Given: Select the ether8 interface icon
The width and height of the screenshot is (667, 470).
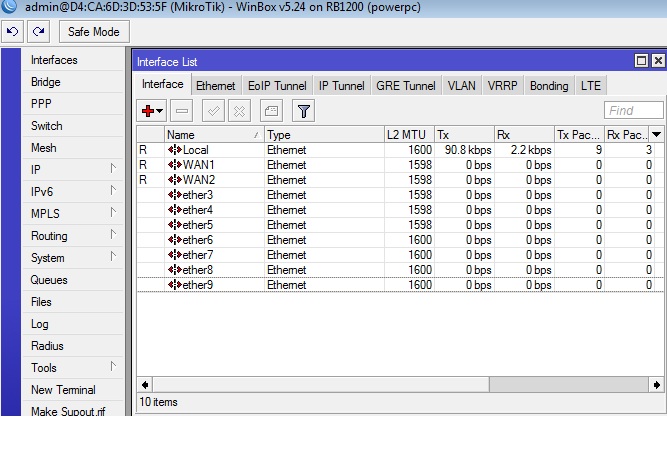Looking at the screenshot, I should (x=174, y=270).
